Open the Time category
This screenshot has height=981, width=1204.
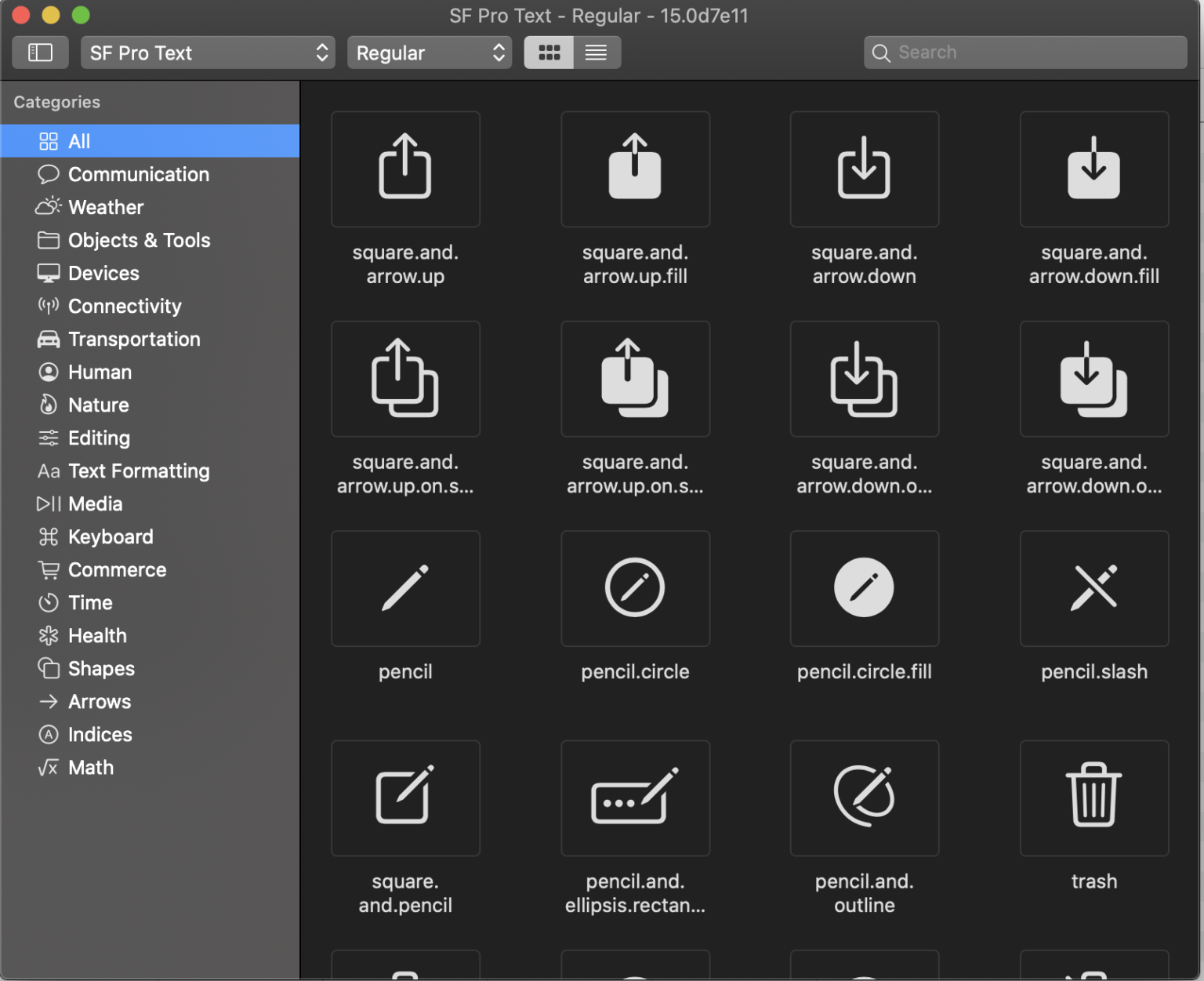click(150, 602)
